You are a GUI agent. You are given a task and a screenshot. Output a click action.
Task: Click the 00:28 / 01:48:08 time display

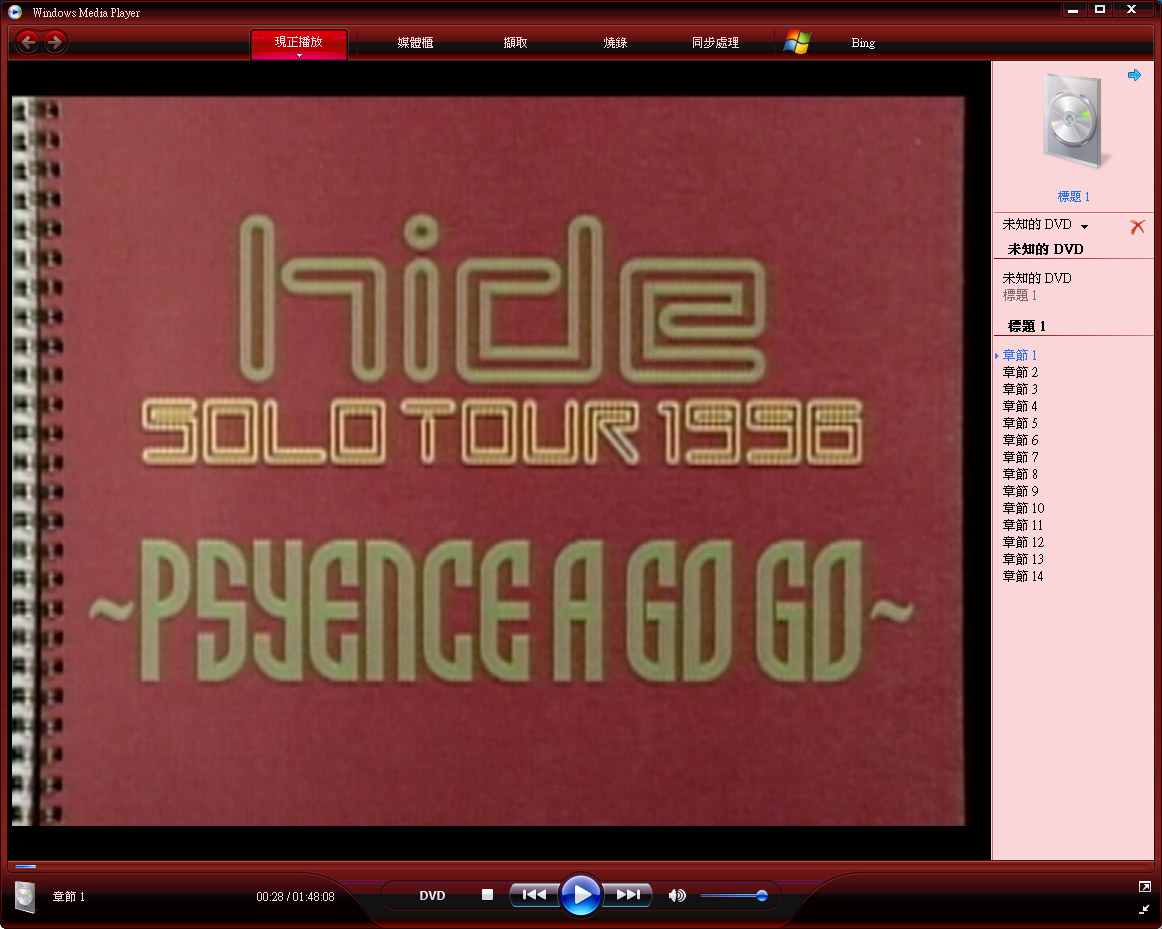[x=295, y=896]
